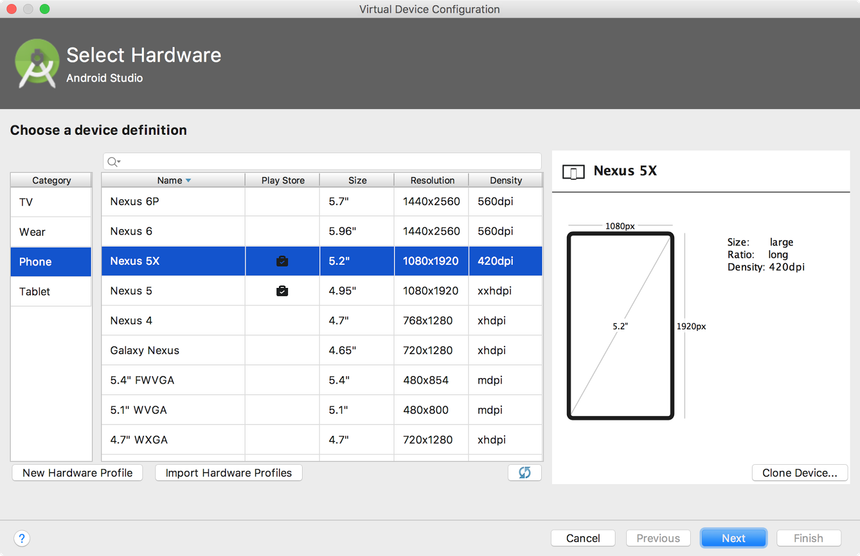Choose the Wear category
Screen dimensions: 860x556
tap(50, 232)
